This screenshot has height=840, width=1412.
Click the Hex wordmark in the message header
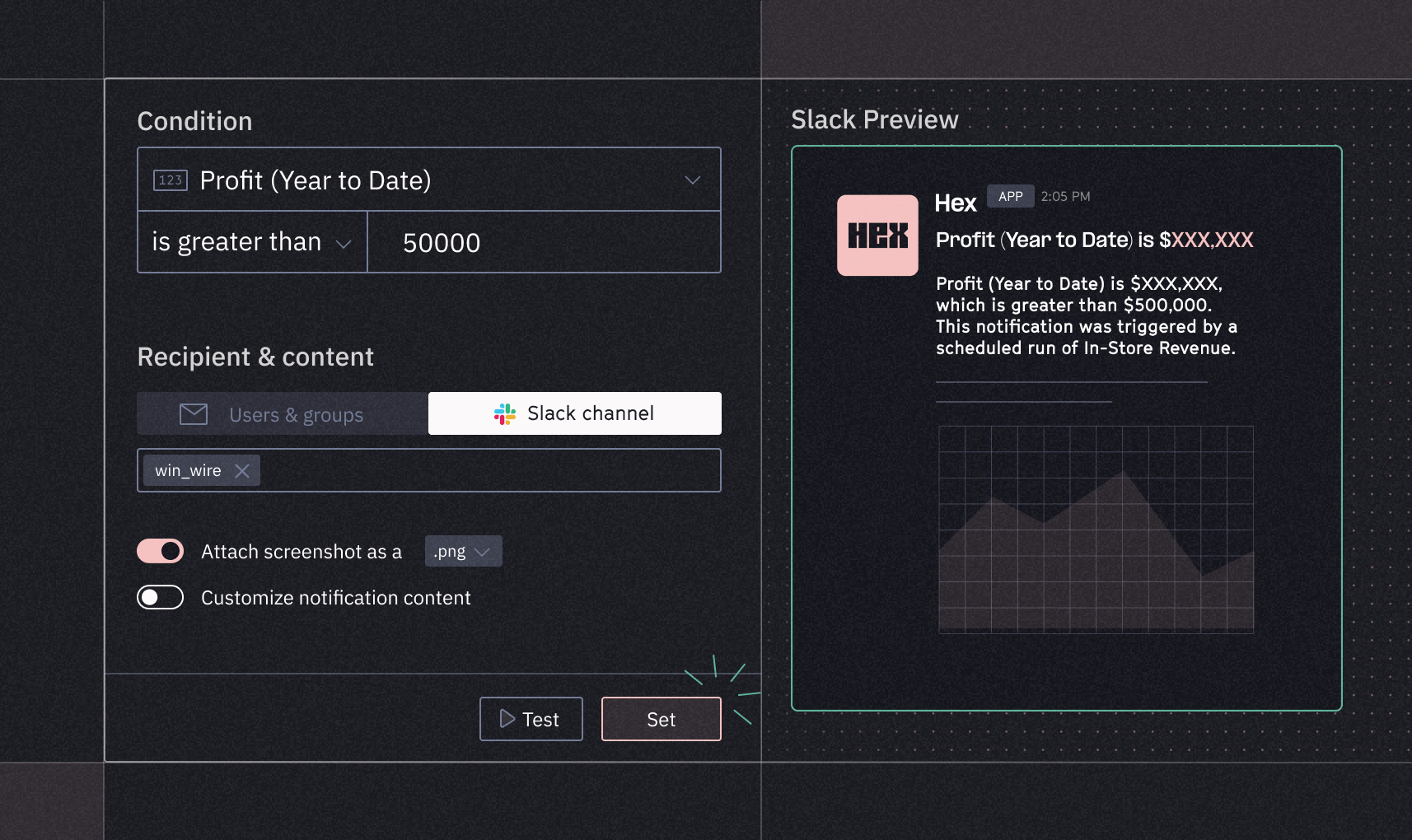pyautogui.click(x=956, y=203)
